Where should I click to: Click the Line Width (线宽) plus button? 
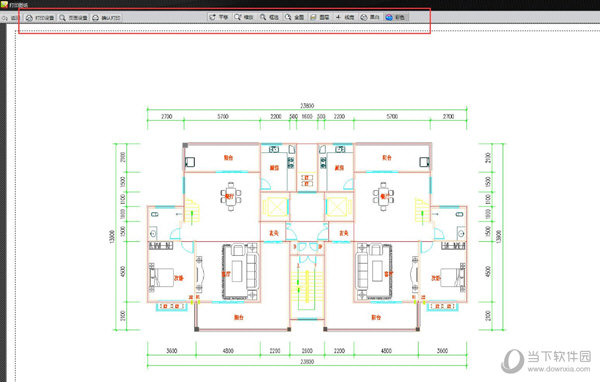tap(345, 17)
